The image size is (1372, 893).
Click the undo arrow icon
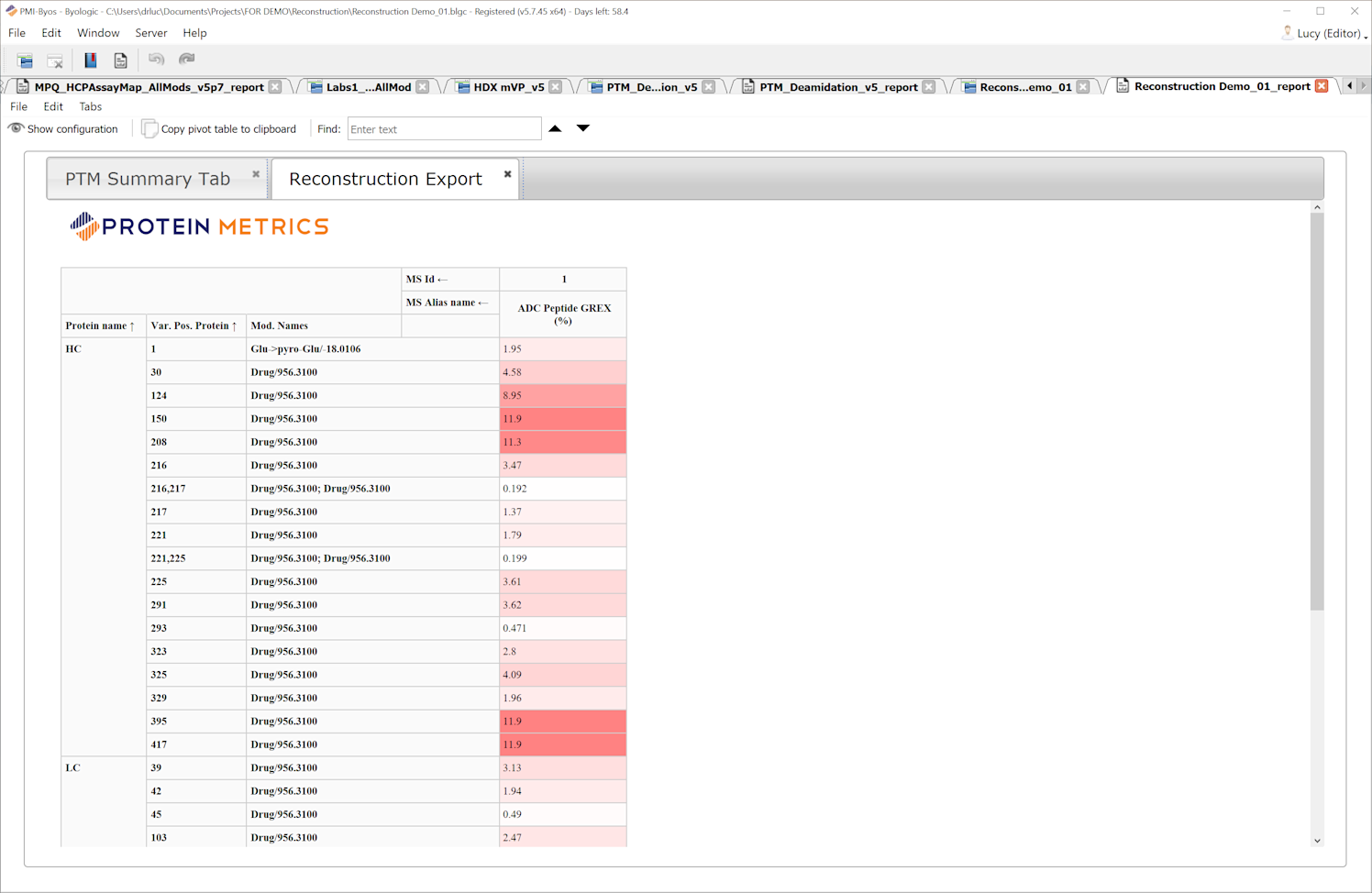point(156,60)
